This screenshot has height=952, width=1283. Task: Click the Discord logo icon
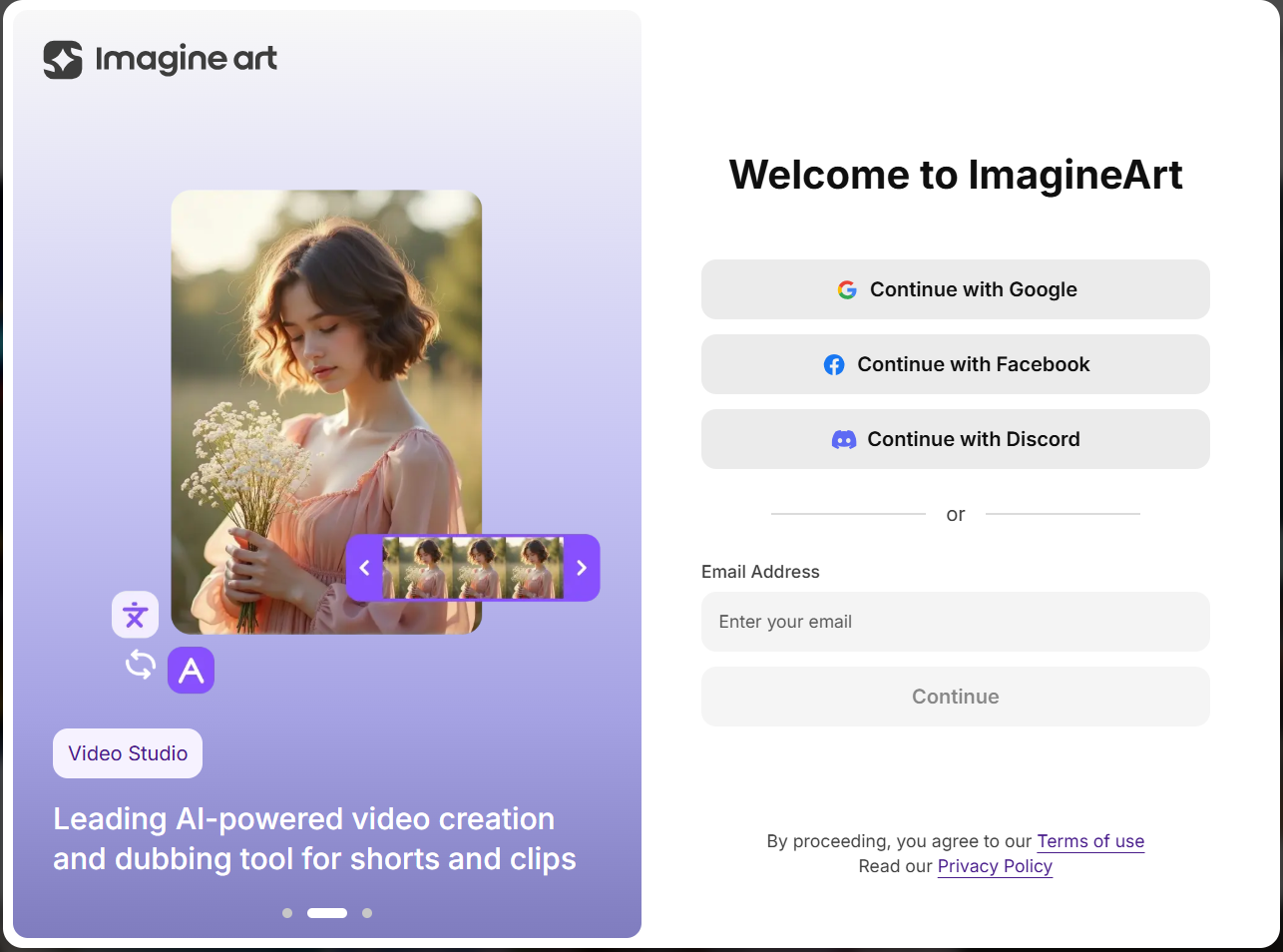click(844, 439)
